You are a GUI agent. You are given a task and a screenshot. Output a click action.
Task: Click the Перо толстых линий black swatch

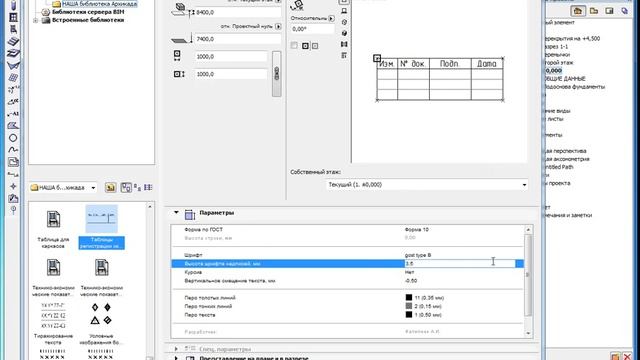[x=409, y=298]
